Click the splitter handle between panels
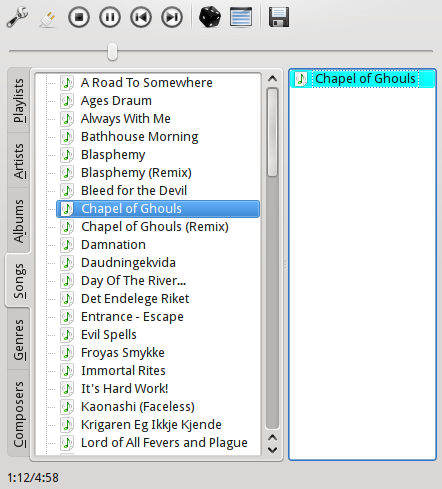 [x=286, y=265]
